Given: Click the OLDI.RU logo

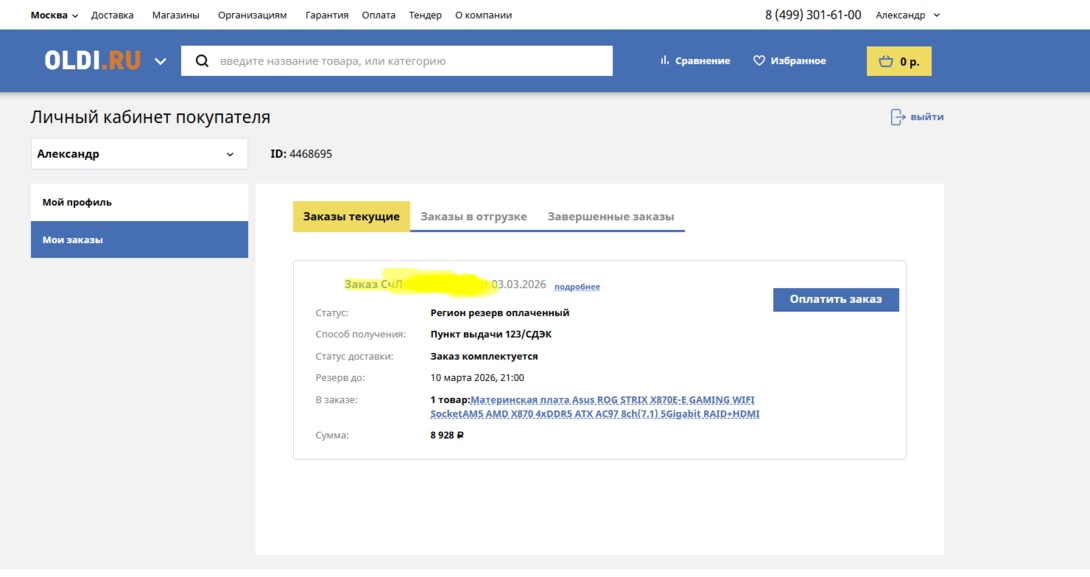Looking at the screenshot, I should point(92,61).
